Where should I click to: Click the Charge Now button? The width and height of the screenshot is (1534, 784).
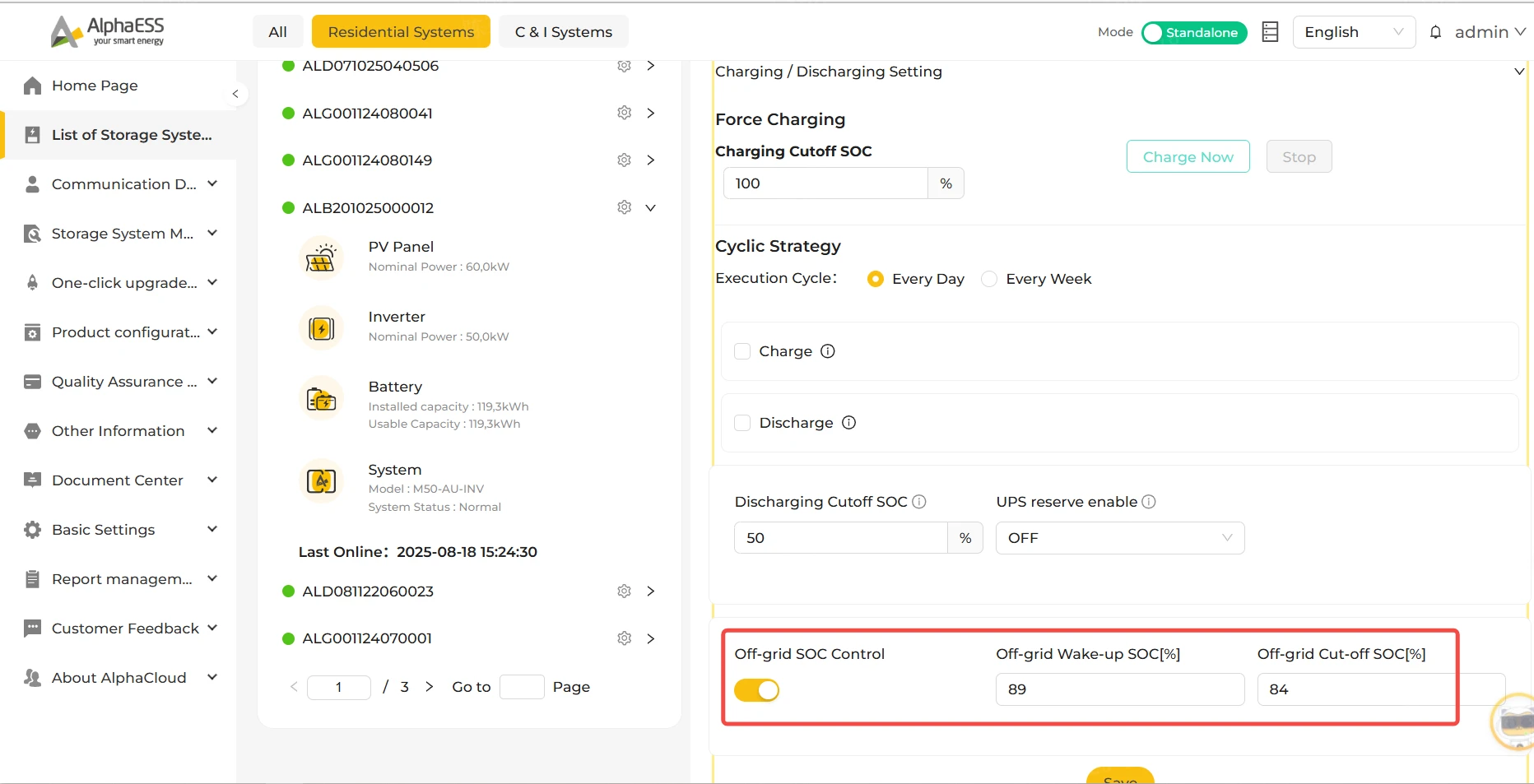1188,156
